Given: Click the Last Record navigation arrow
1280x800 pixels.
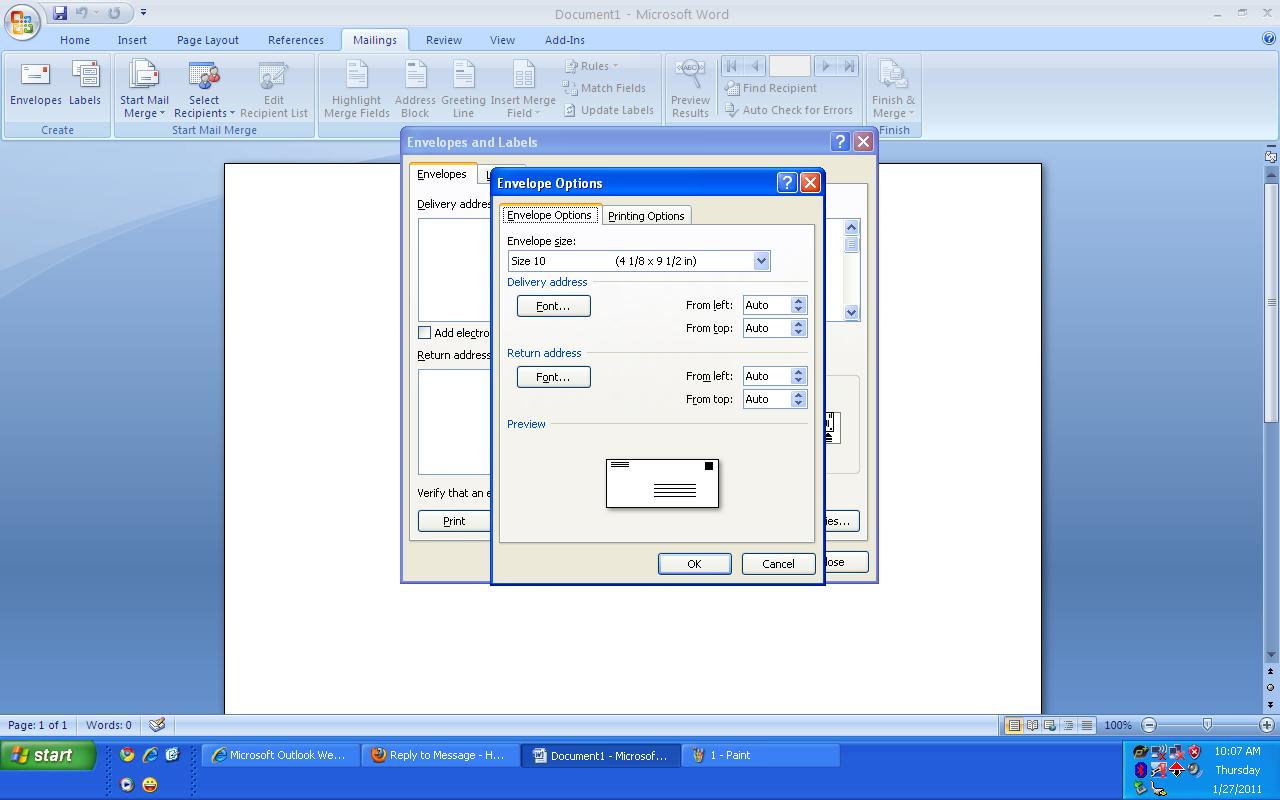Looking at the screenshot, I should pyautogui.click(x=849, y=66).
